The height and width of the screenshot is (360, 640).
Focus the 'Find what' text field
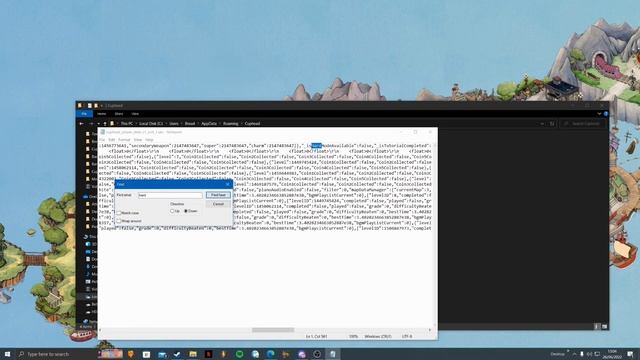click(170, 195)
